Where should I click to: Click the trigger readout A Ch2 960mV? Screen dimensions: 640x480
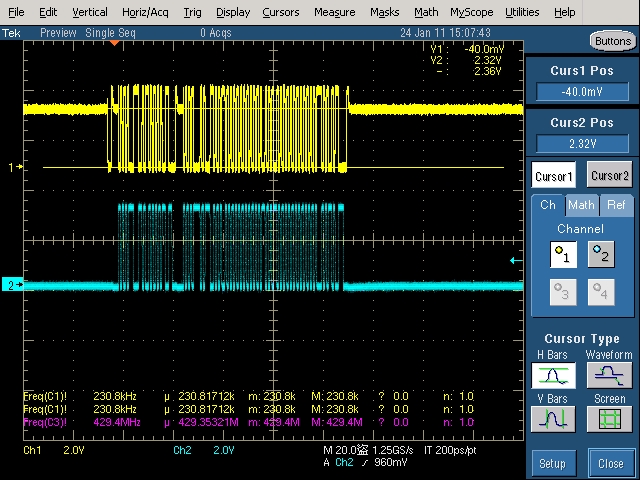[x=365, y=462]
